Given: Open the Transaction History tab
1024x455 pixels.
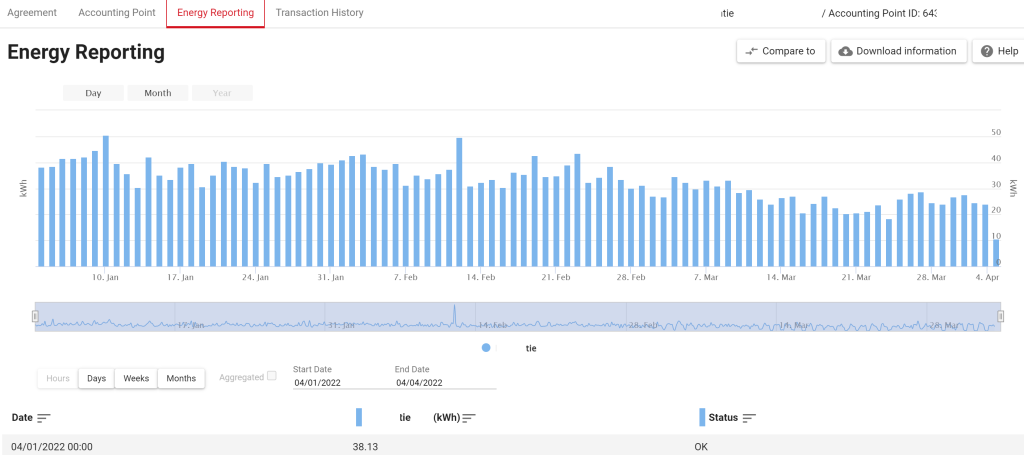Looking at the screenshot, I should point(319,13).
